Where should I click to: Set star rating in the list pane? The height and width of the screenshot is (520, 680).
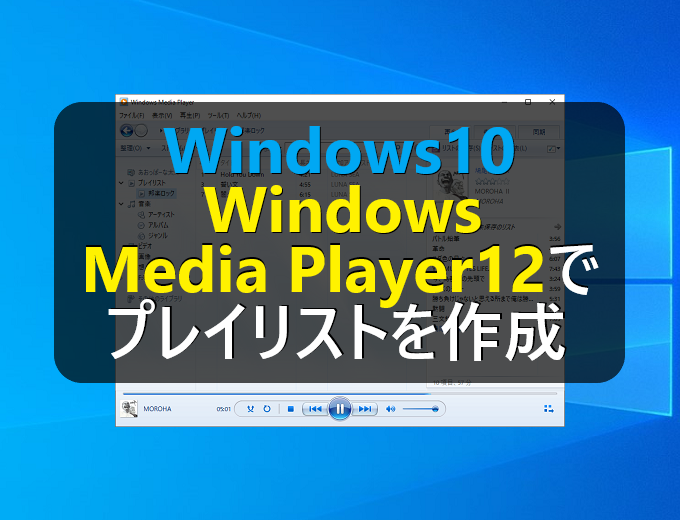(x=492, y=181)
